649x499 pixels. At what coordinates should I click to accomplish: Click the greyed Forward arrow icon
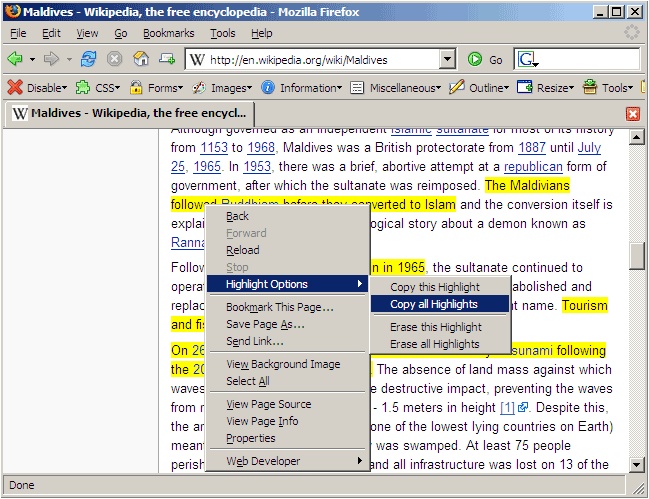[x=51, y=59]
